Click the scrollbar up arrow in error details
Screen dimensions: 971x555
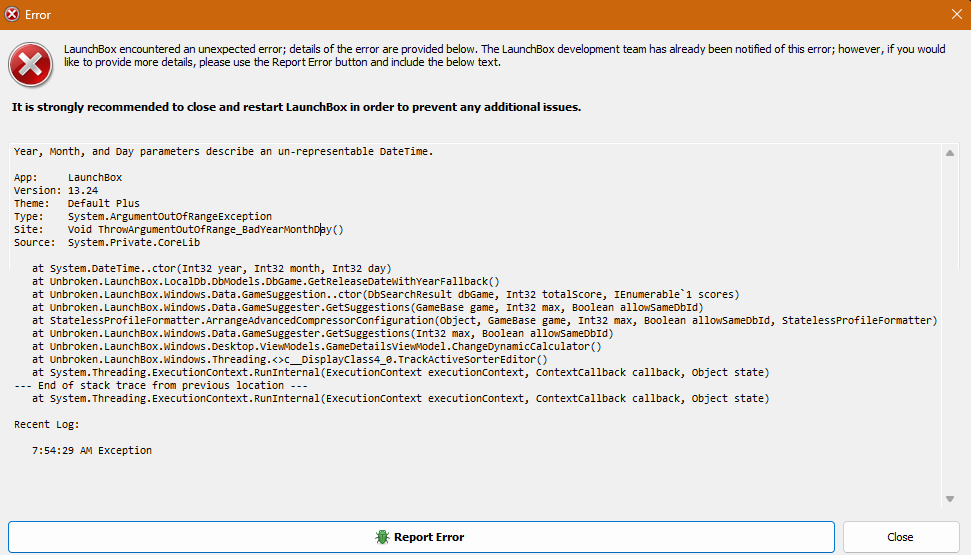point(950,152)
